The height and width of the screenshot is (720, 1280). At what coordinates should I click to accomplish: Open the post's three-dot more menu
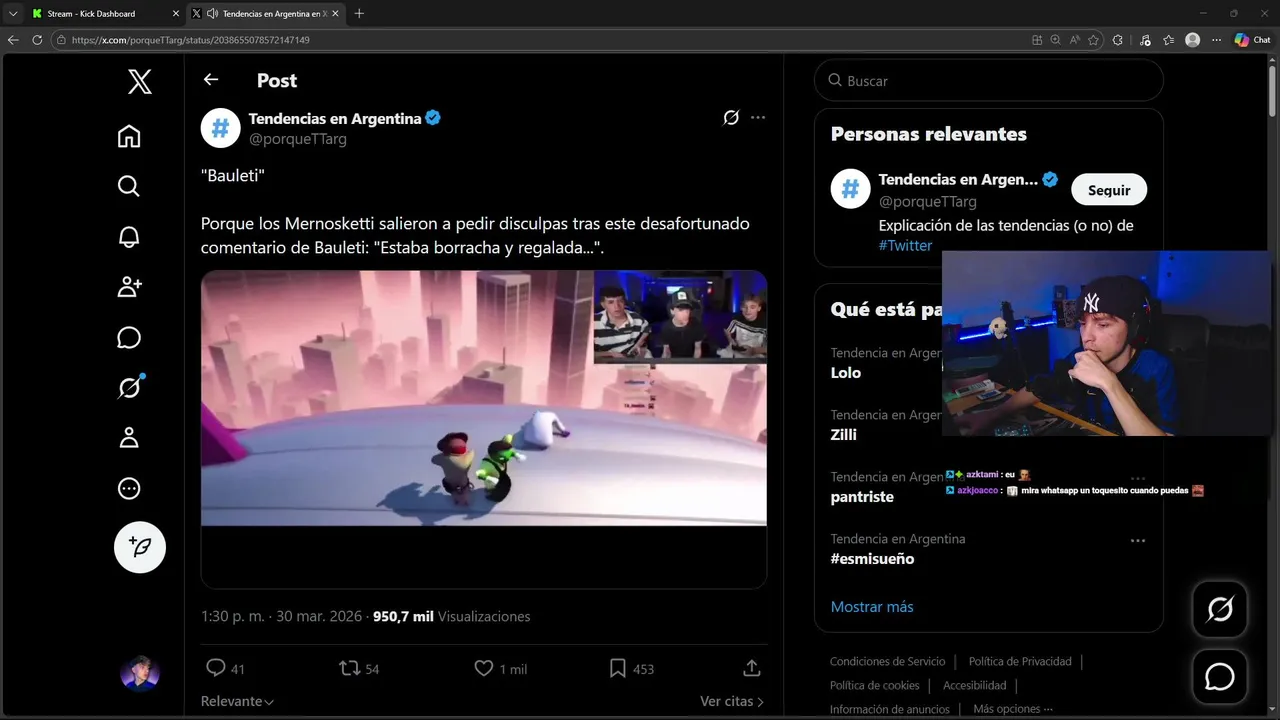point(758,118)
